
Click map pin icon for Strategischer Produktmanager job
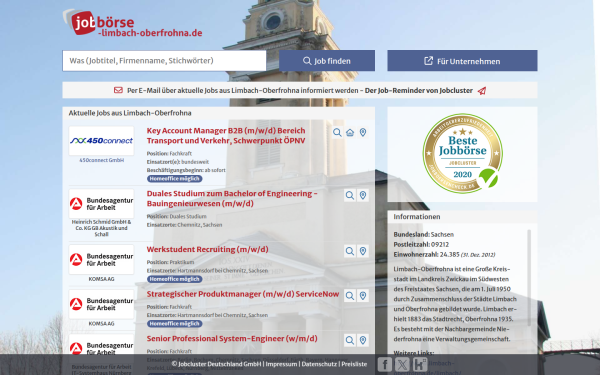(x=363, y=295)
